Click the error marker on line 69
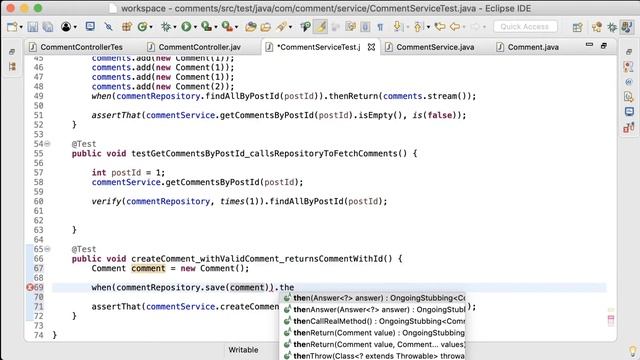The width and height of the screenshot is (640, 360). (x=30, y=287)
